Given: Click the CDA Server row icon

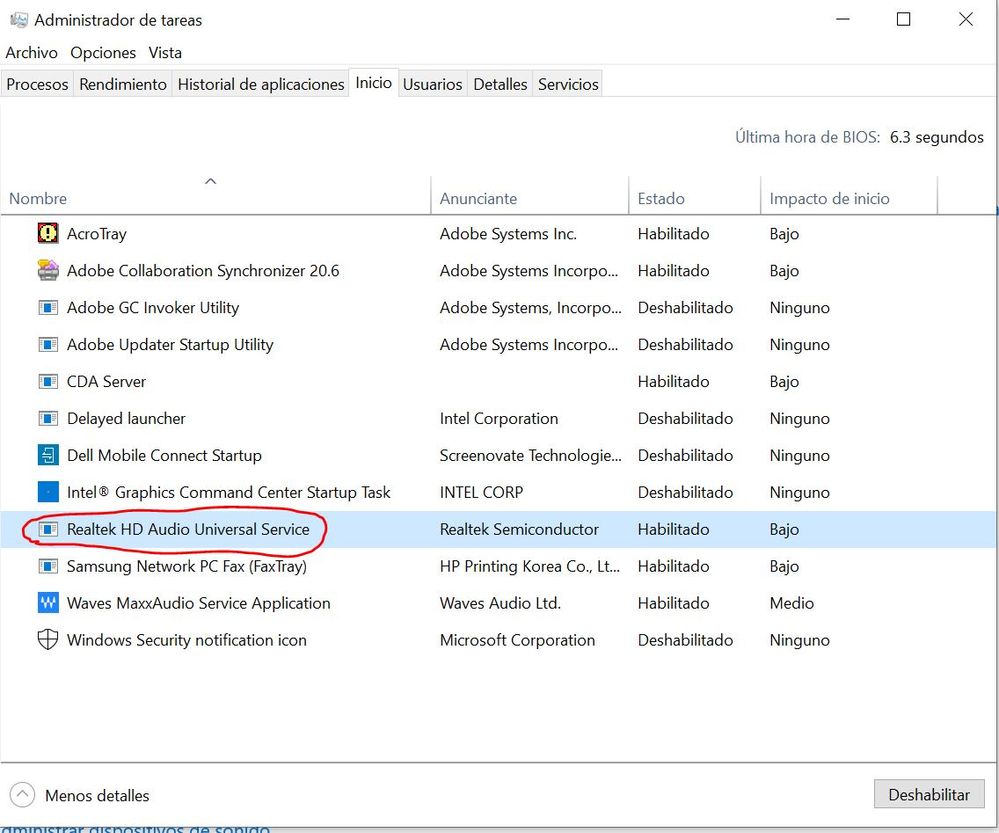Looking at the screenshot, I should (x=48, y=382).
